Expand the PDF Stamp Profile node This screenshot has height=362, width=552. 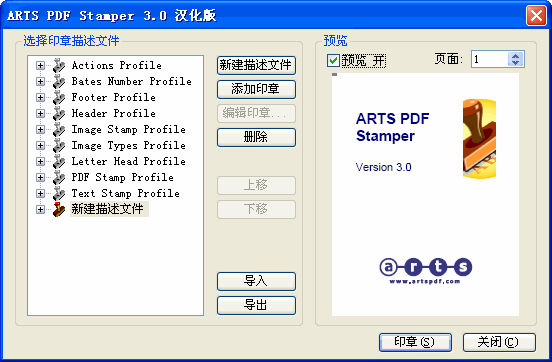click(40, 177)
